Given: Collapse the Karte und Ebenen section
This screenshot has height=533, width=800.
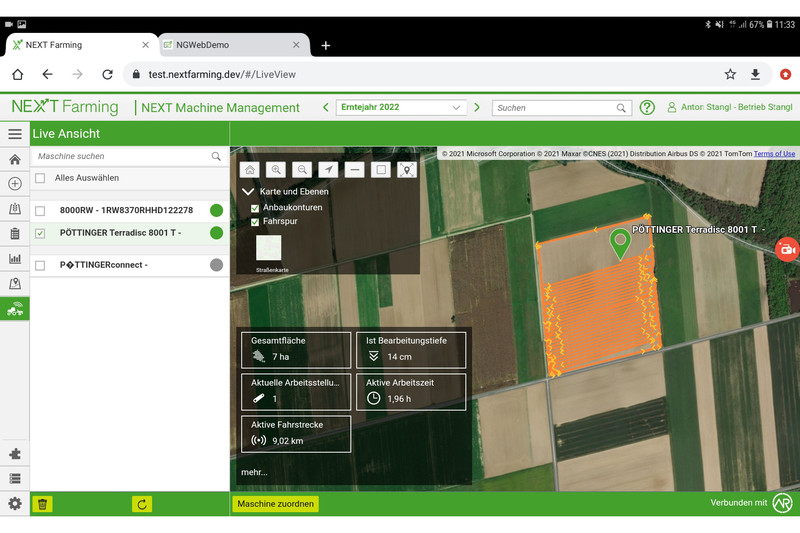Looking at the screenshot, I should click(248, 192).
